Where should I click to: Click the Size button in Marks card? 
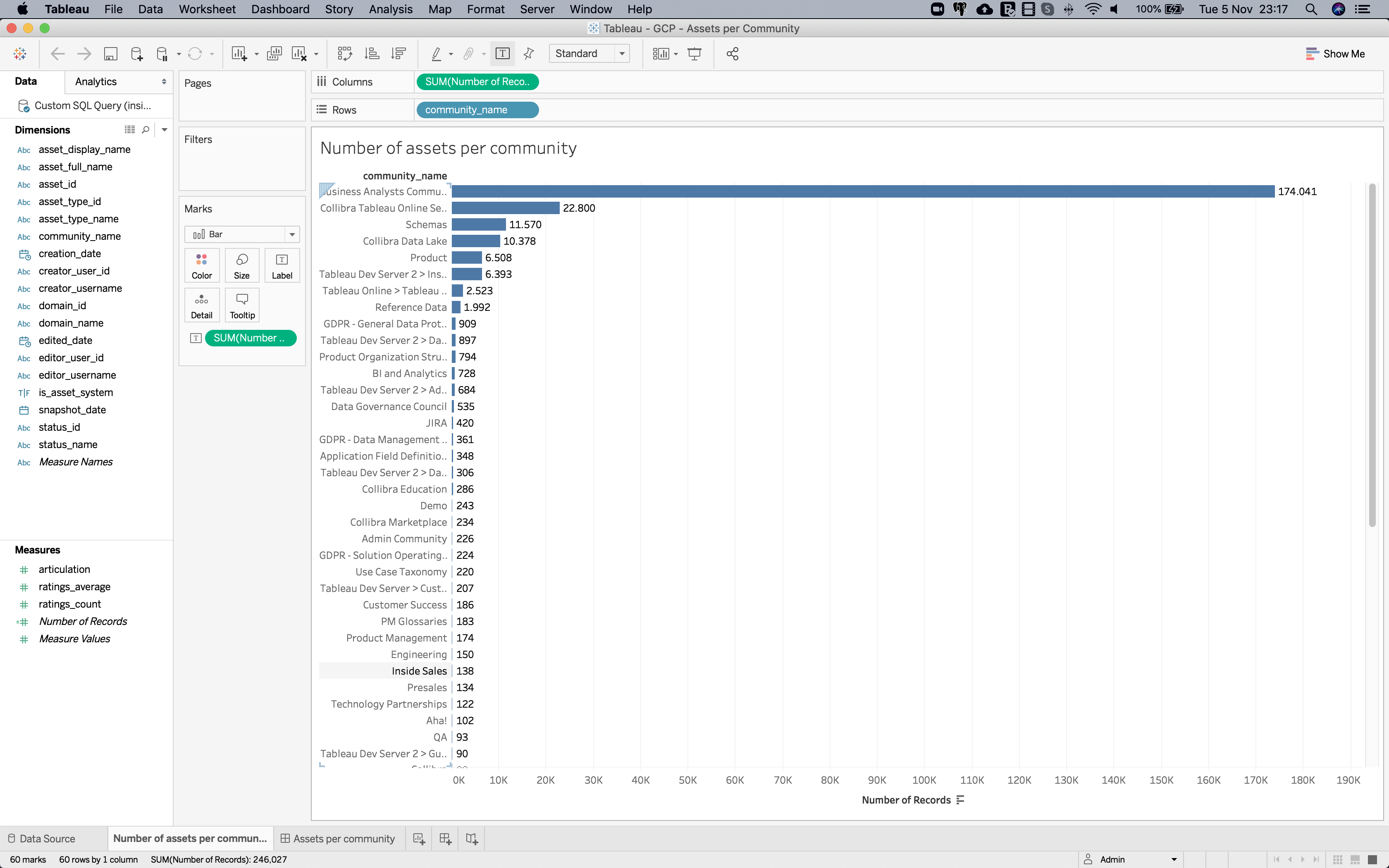242,266
